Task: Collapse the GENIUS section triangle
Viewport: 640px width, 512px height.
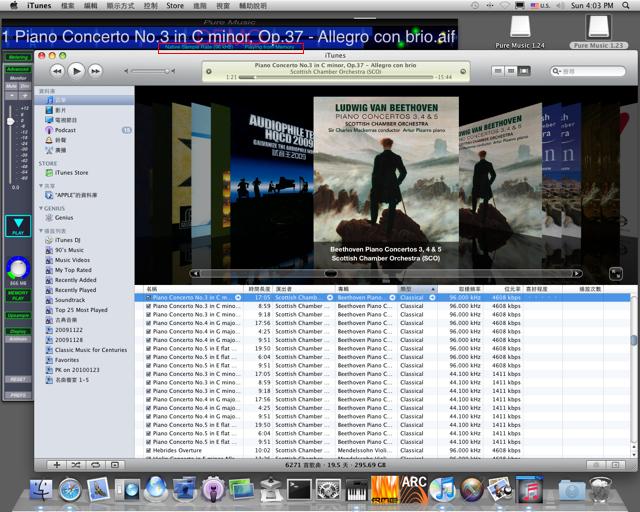Action: click(41, 208)
